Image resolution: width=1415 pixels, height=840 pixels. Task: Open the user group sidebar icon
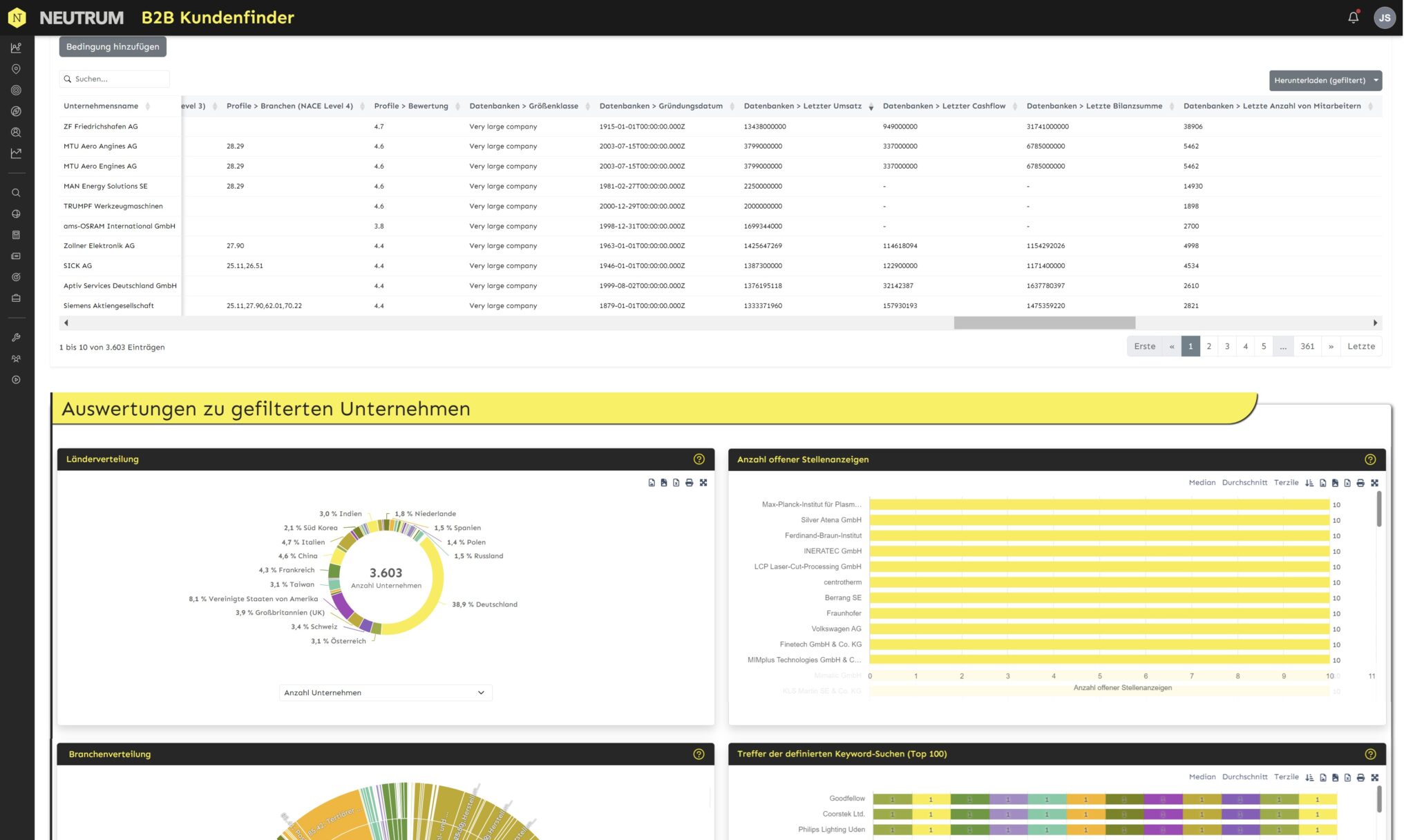[16, 359]
